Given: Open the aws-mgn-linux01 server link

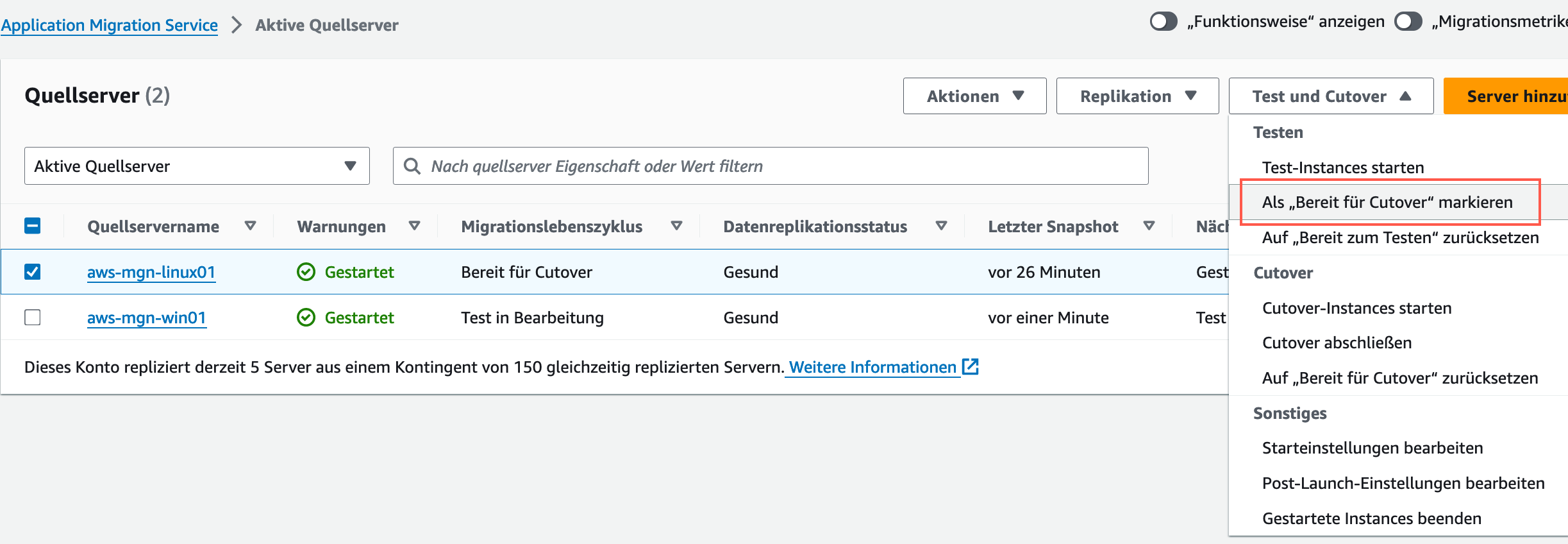Looking at the screenshot, I should pos(151,272).
